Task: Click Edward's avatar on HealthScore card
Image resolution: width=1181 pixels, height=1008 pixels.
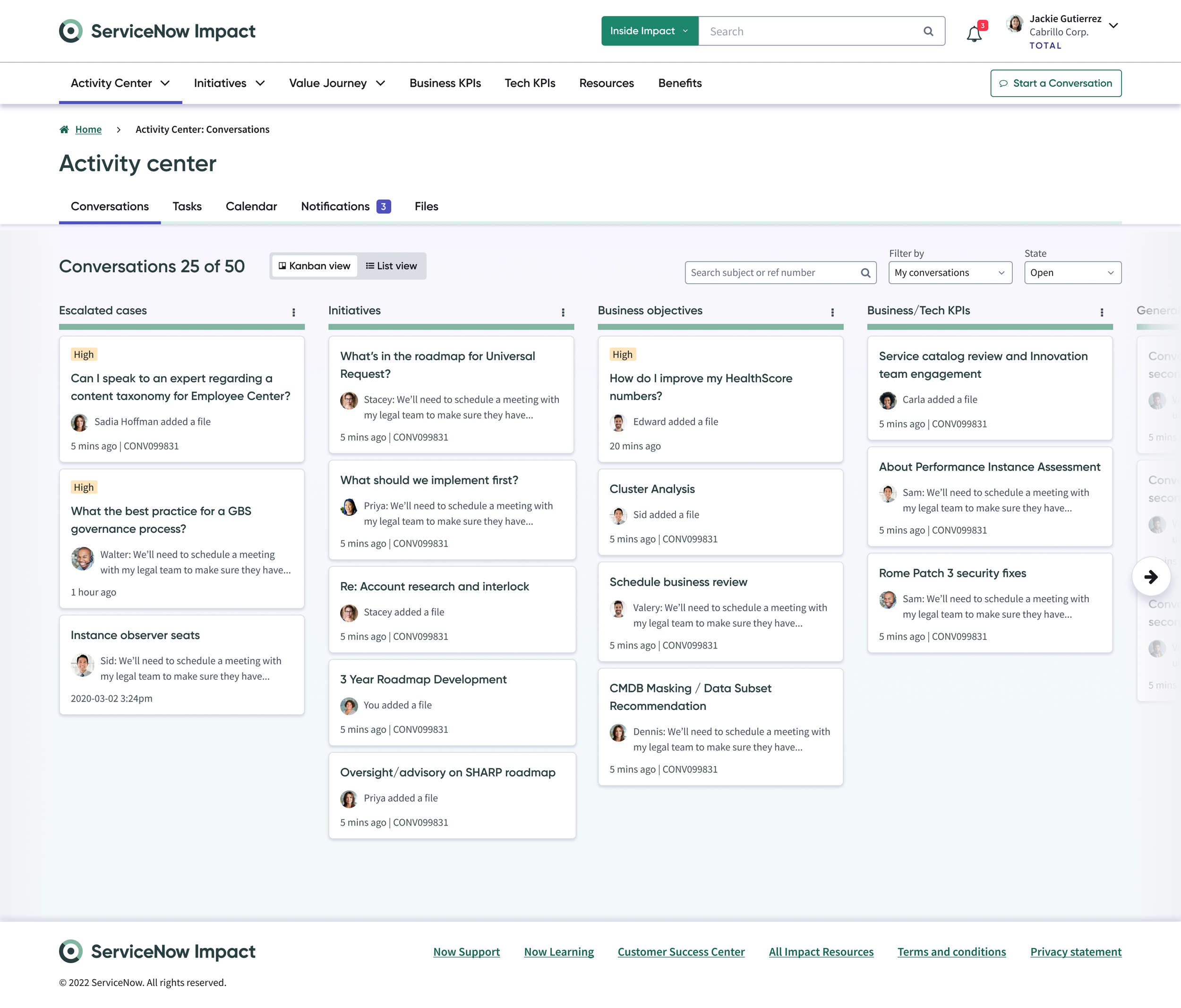Action: (618, 422)
